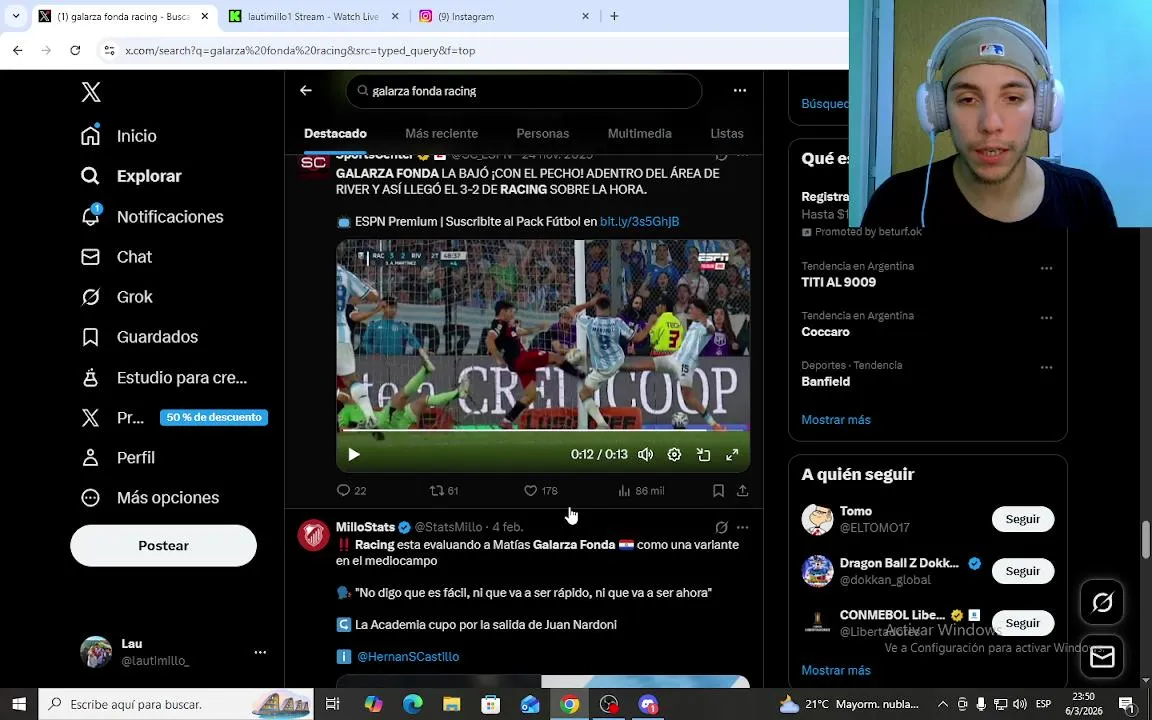Click the back arrow beside search box
Image resolution: width=1152 pixels, height=720 pixels.
click(x=306, y=90)
